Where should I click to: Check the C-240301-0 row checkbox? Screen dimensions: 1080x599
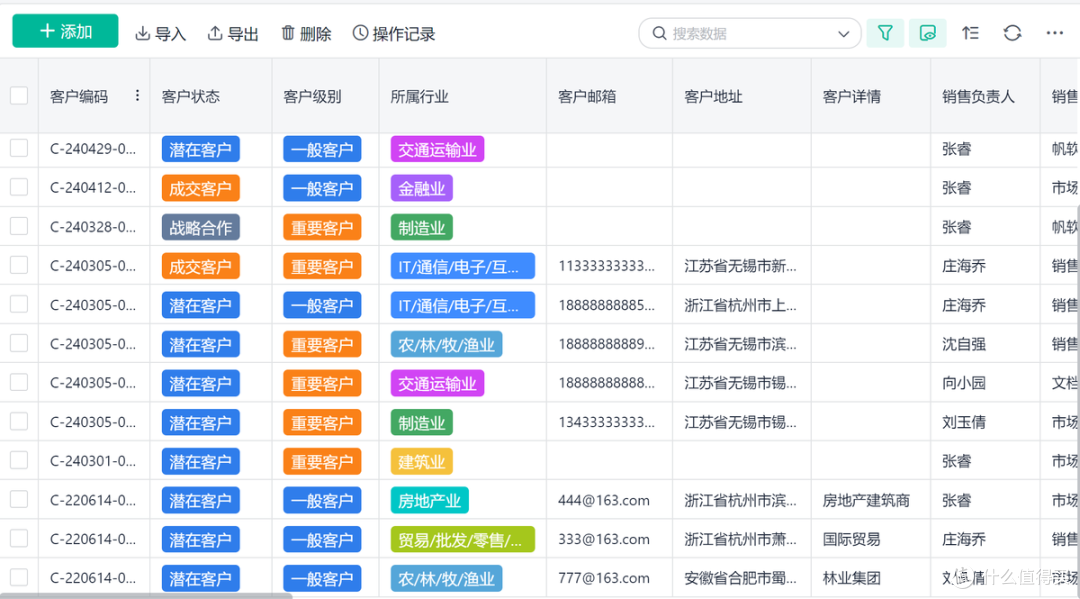click(x=19, y=460)
